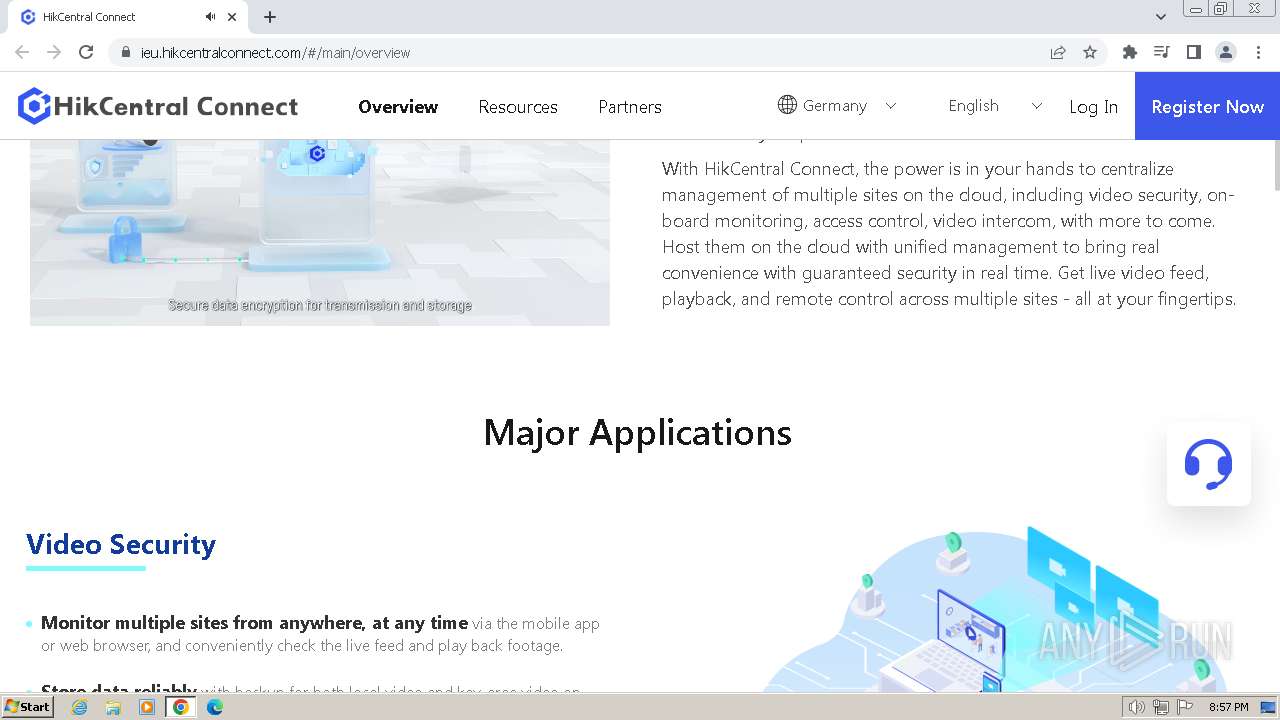This screenshot has height=720, width=1280.
Task: Expand the English language dropdown
Action: 995,105
